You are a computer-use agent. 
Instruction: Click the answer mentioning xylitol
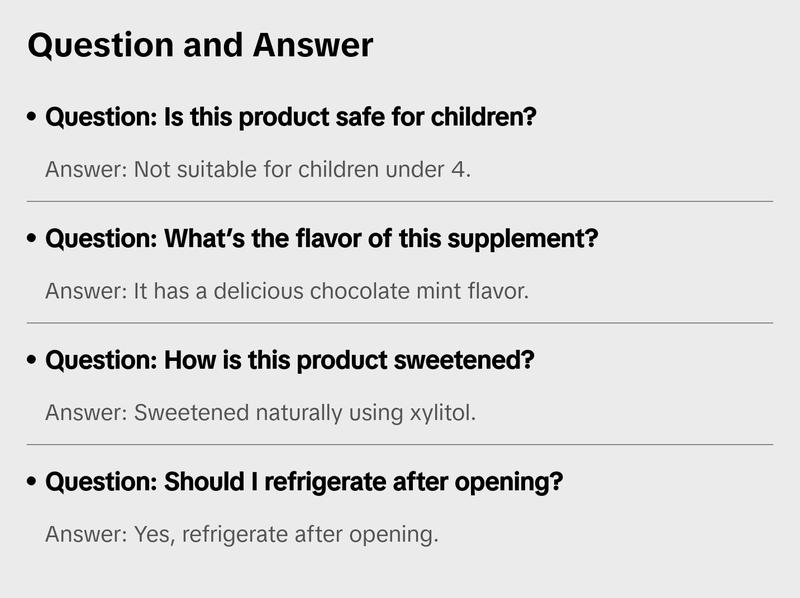(260, 412)
